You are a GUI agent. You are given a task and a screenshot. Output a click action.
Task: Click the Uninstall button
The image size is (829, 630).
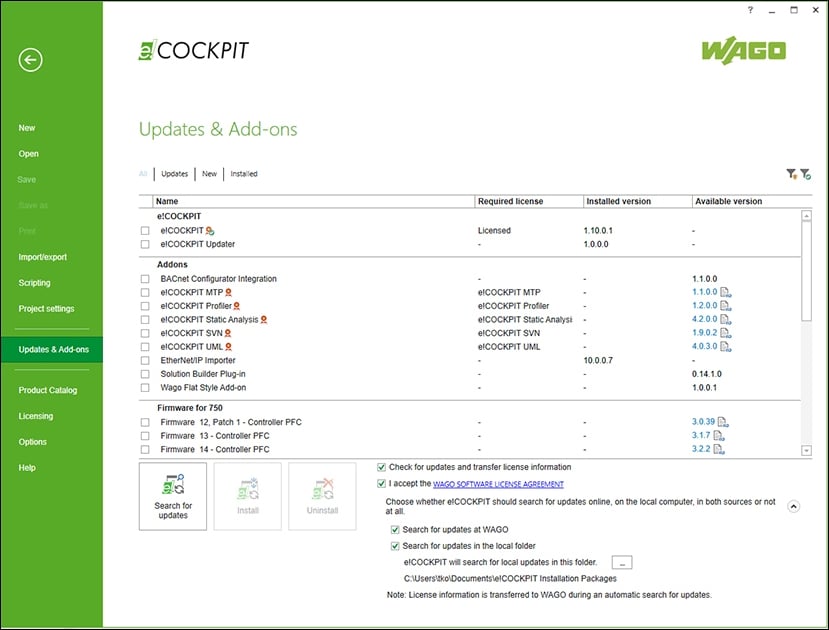click(322, 496)
